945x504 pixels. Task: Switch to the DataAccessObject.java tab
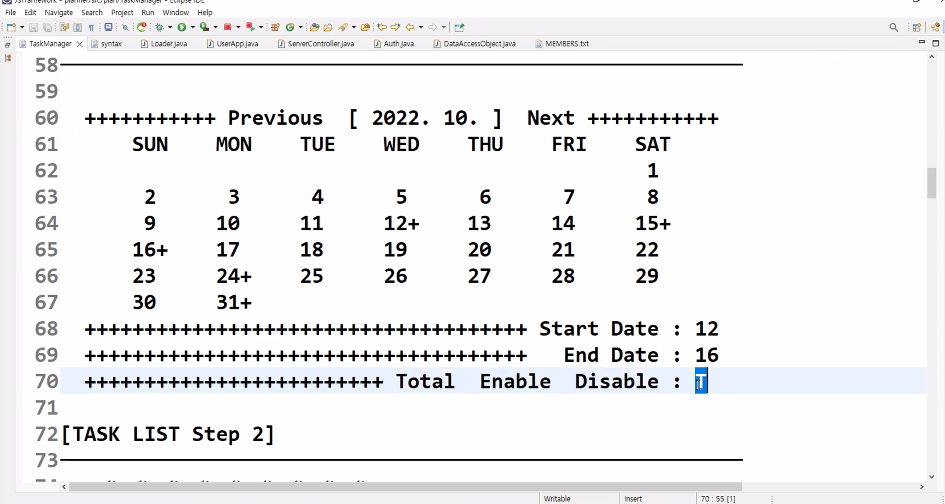click(474, 43)
